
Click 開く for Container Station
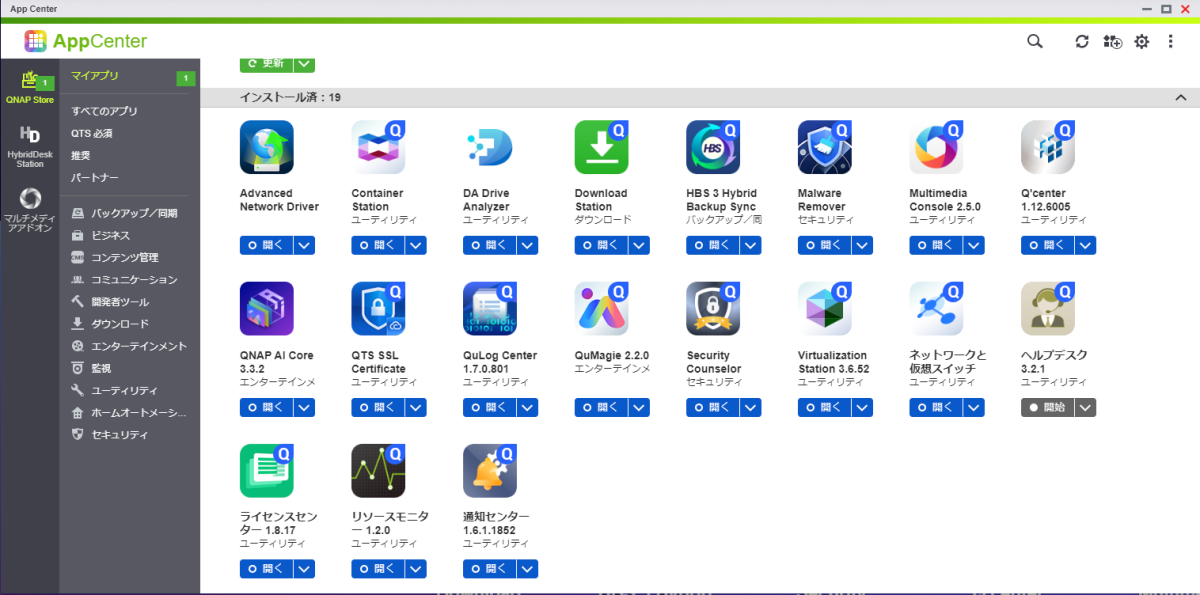[377, 245]
